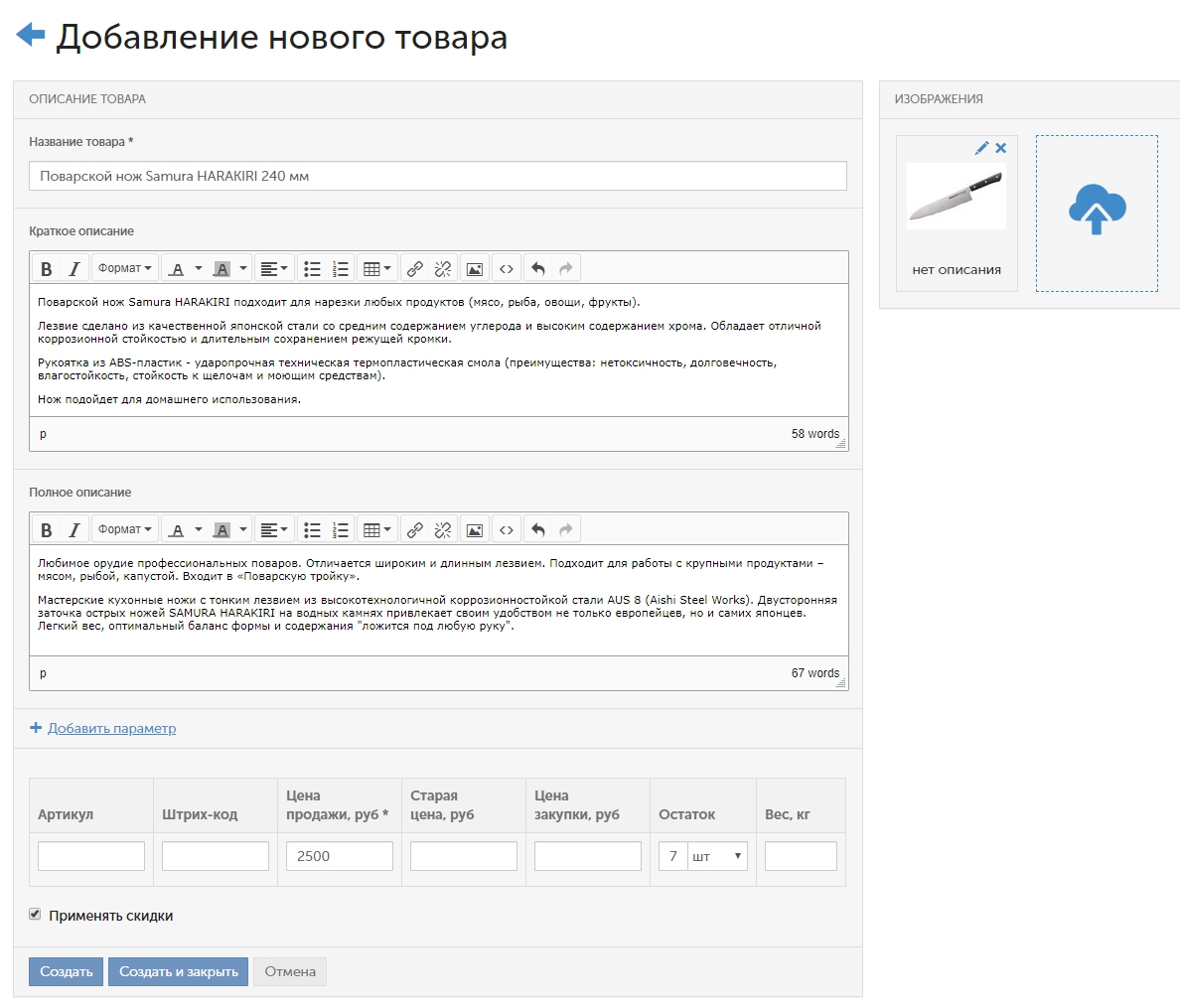Edit product image with pencil icon
Screen dimensions: 1180x1008
[981, 148]
